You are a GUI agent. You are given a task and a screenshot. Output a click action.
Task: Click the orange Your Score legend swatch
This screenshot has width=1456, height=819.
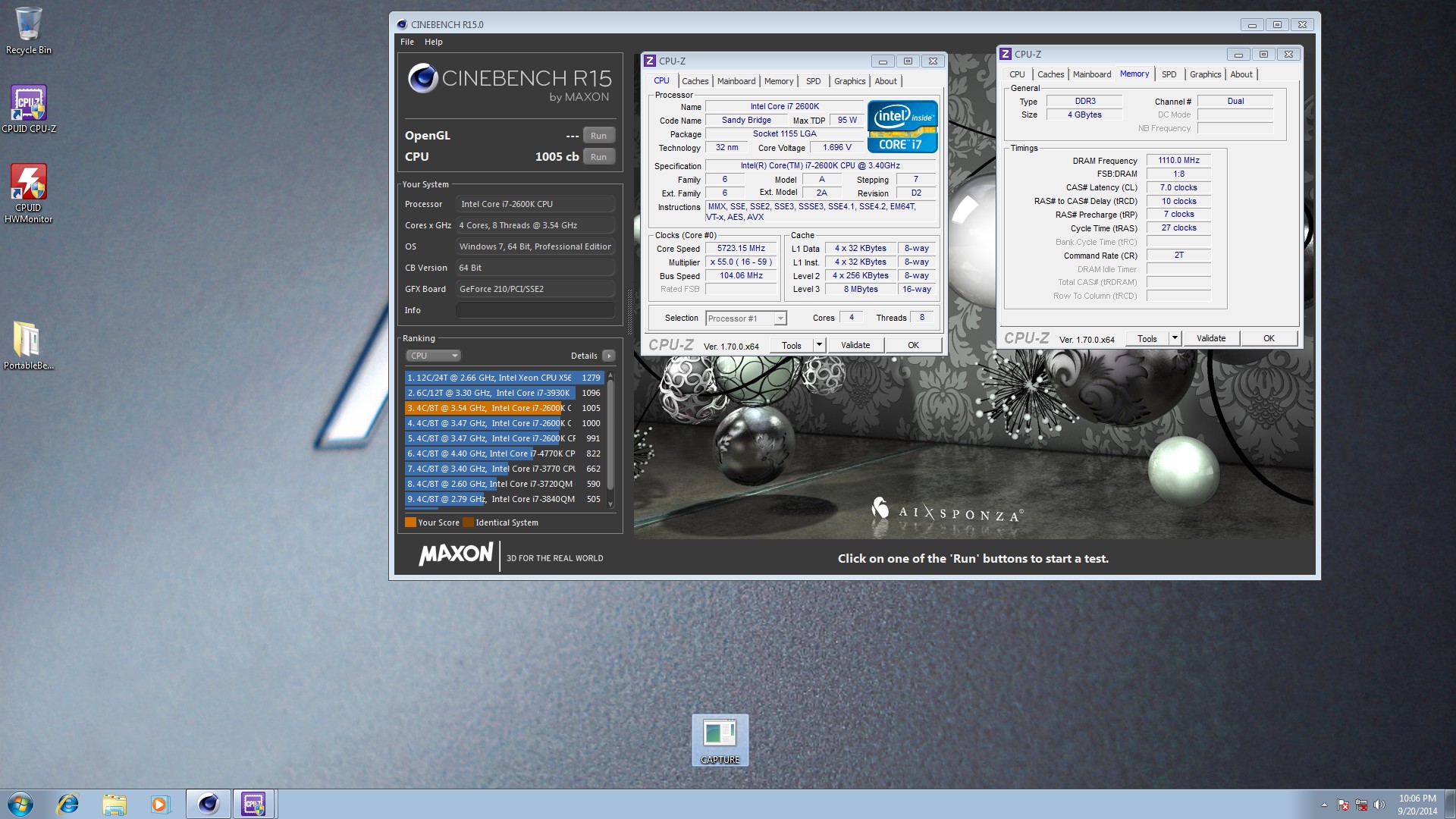click(x=410, y=522)
